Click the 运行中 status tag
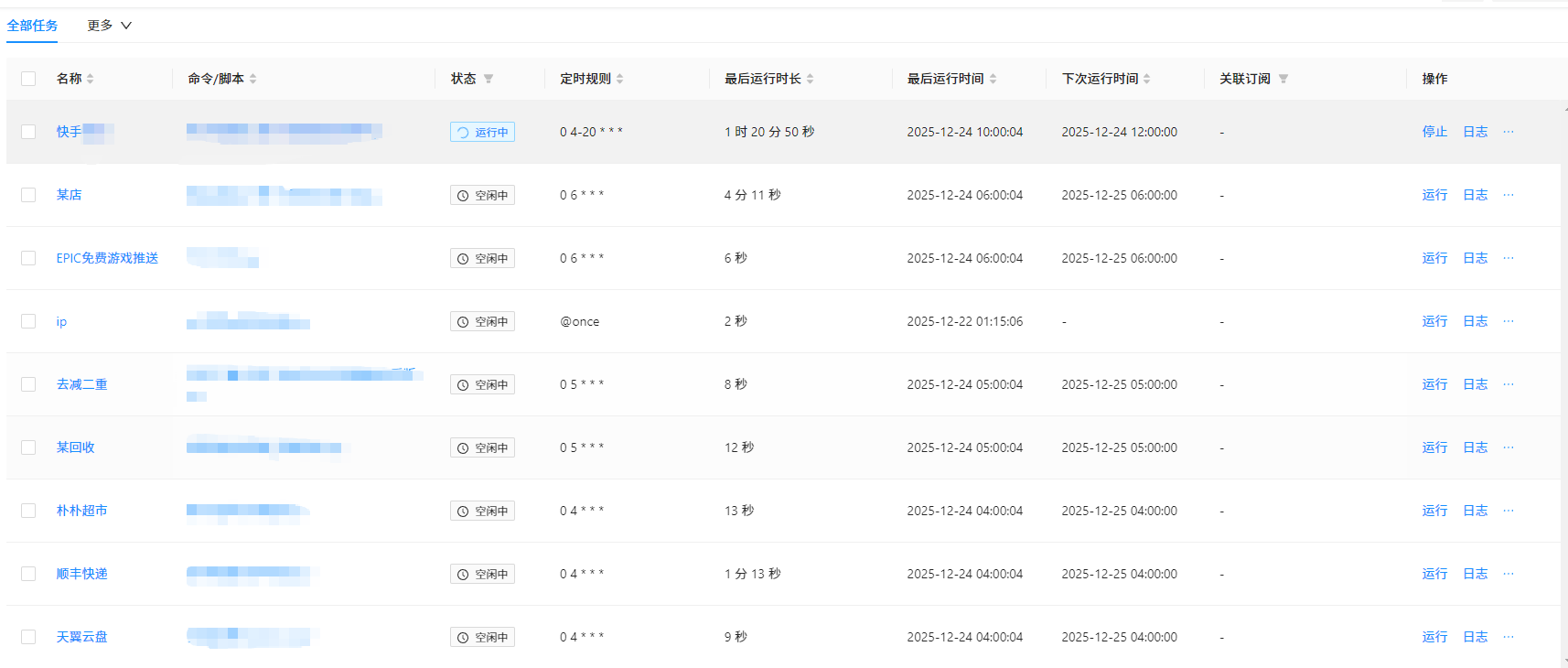 (x=482, y=132)
